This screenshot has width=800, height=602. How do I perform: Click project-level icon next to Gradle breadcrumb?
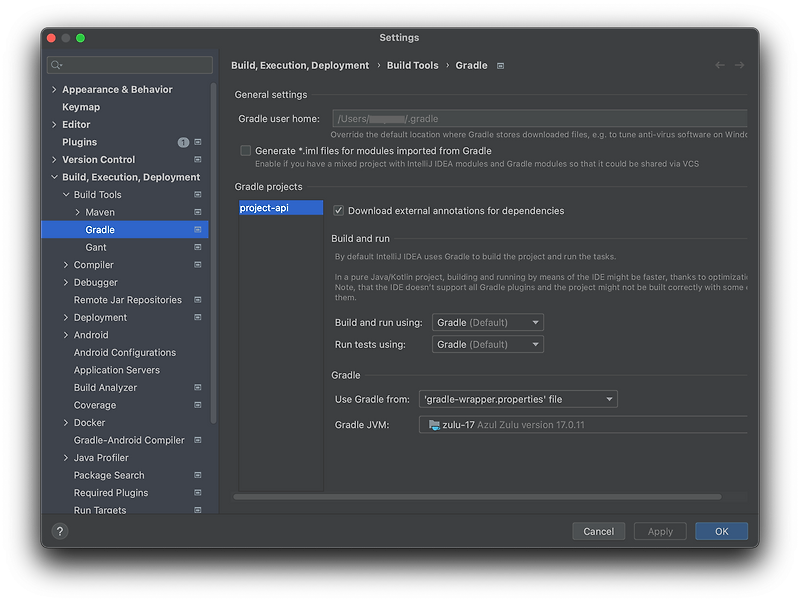501,66
